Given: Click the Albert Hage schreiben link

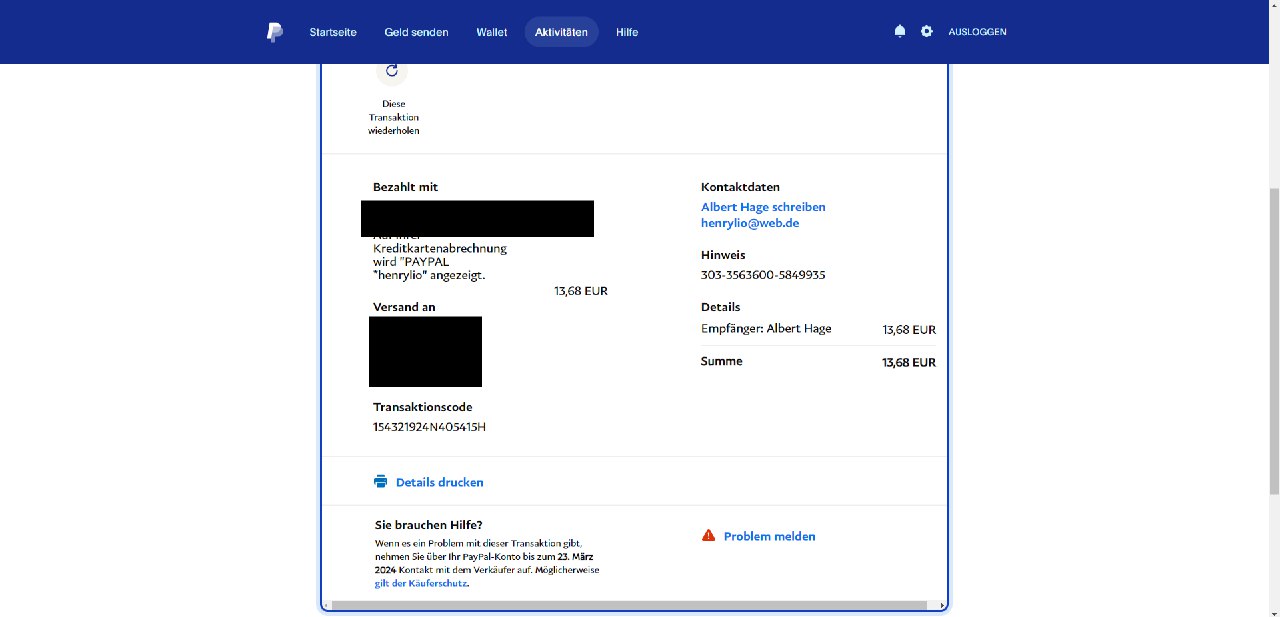Looking at the screenshot, I should [x=763, y=207].
